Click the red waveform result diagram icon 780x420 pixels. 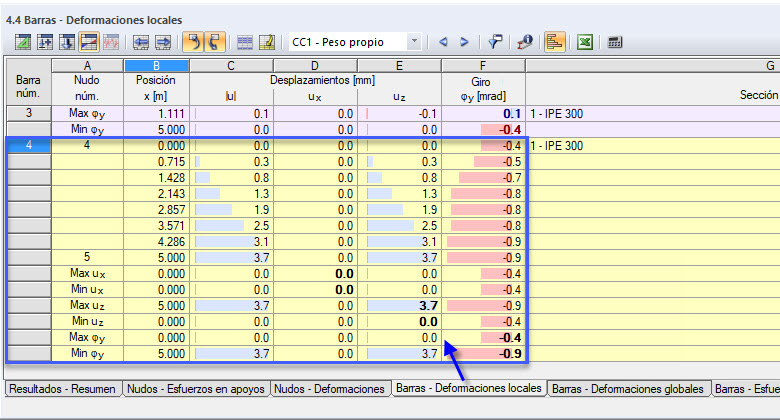tap(111, 42)
